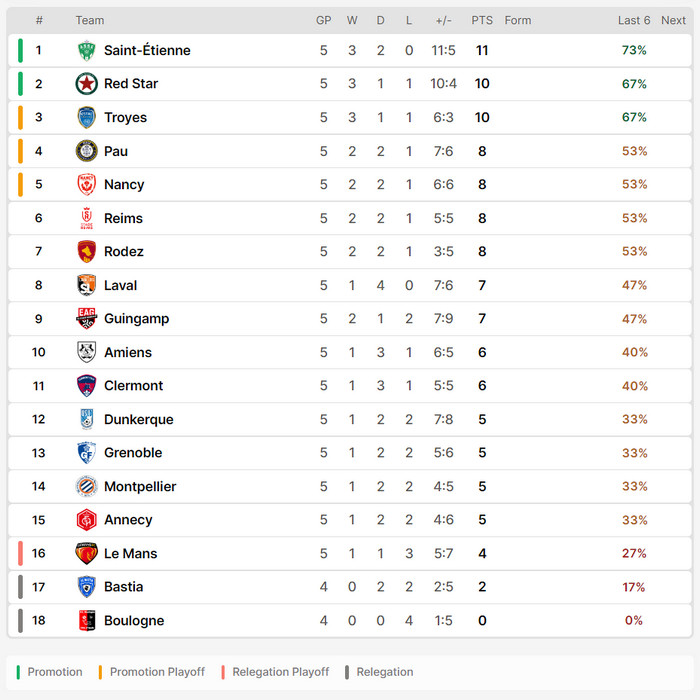
Task: Open the Nancy team name link
Action: tap(124, 185)
